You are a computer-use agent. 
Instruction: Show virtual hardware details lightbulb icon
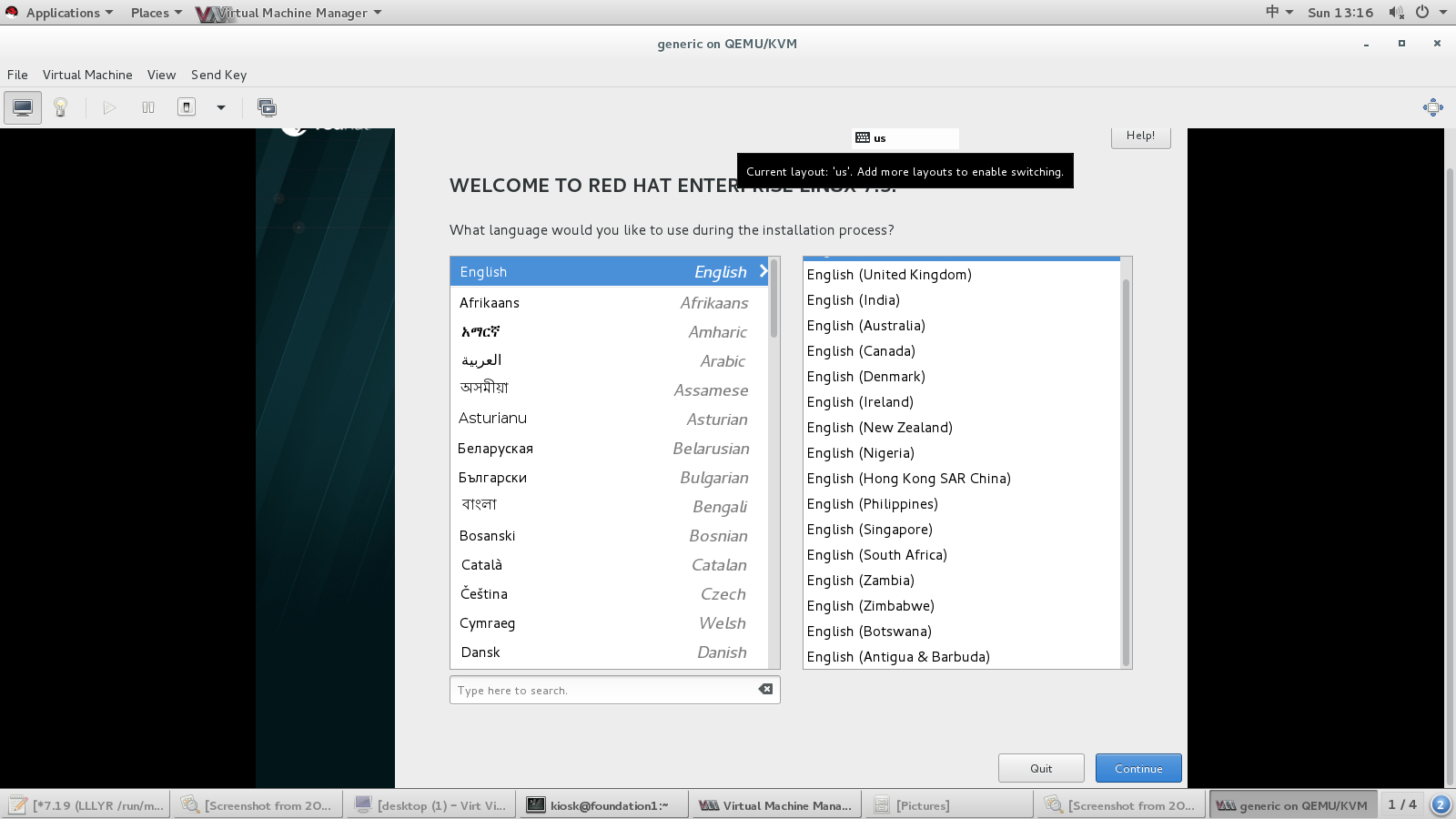pyautogui.click(x=61, y=107)
